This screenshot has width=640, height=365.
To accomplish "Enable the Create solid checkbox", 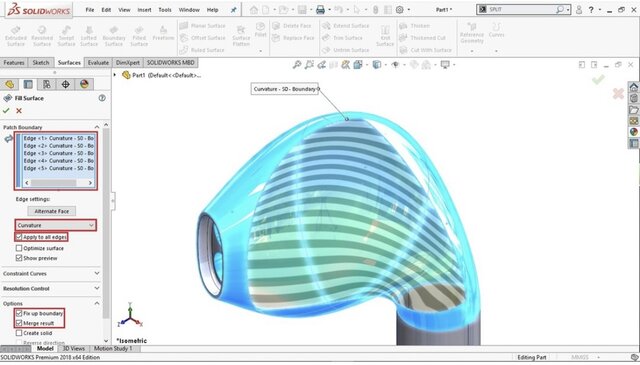I will tap(19, 333).
